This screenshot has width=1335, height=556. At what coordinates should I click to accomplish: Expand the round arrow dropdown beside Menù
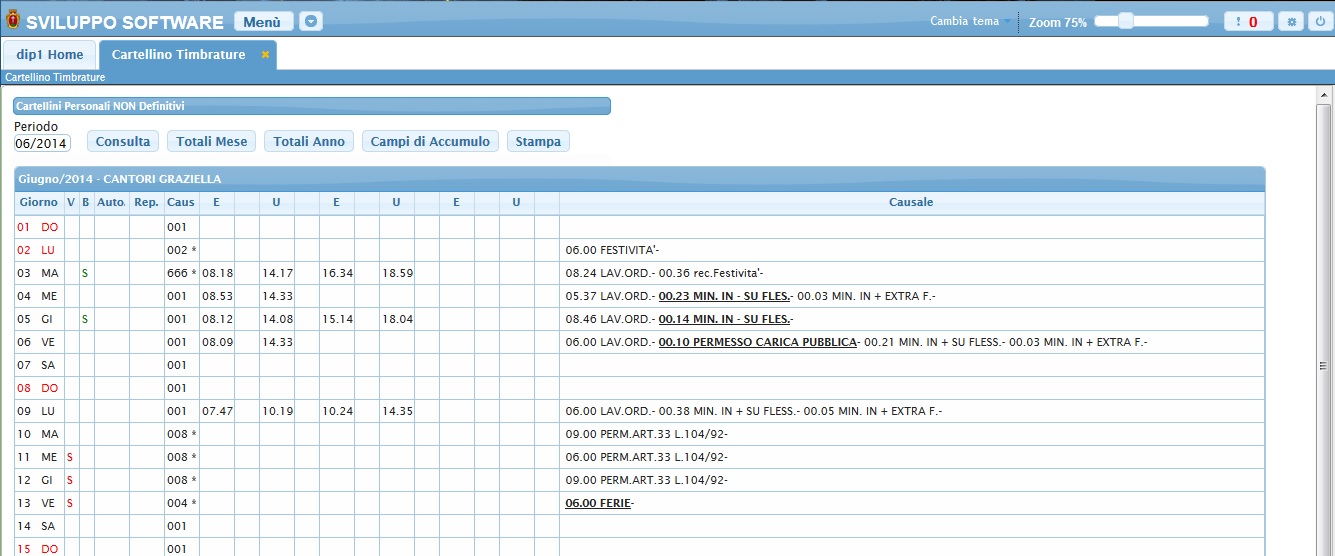(312, 21)
